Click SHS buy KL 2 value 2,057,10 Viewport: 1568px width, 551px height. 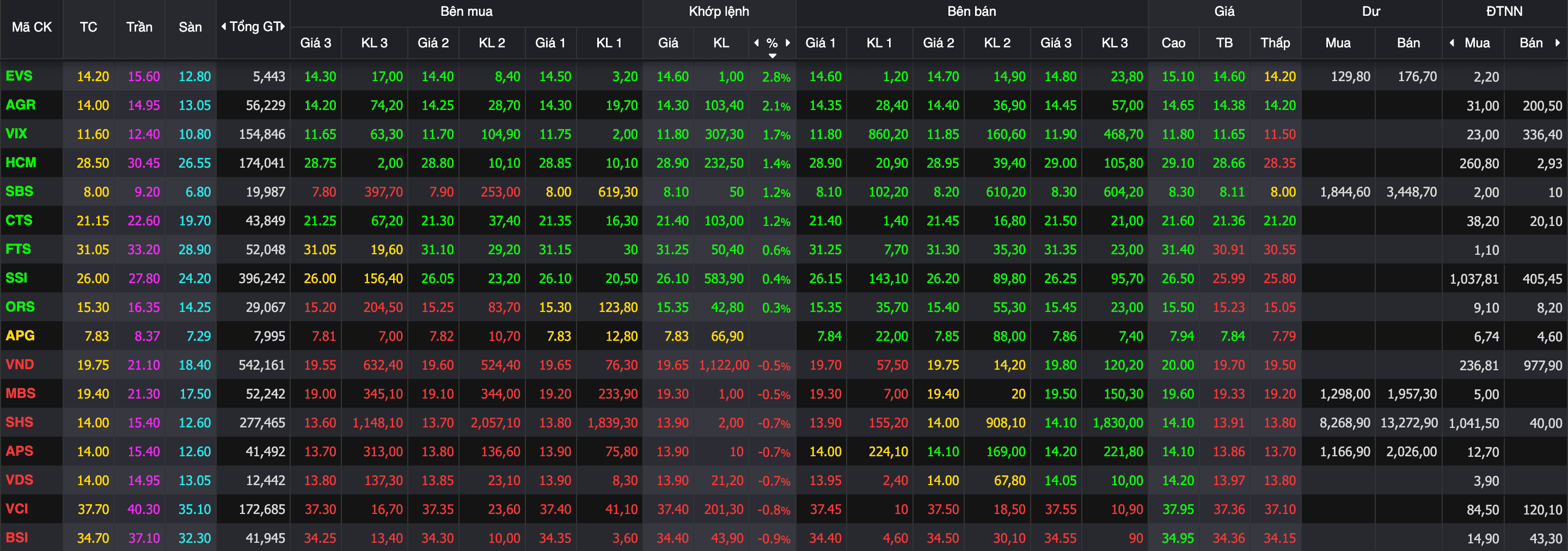(x=495, y=423)
